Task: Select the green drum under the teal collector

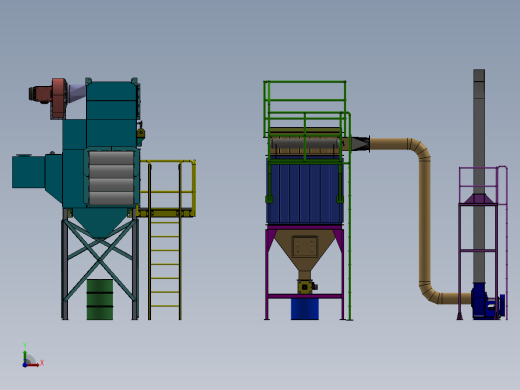Action: pos(100,299)
